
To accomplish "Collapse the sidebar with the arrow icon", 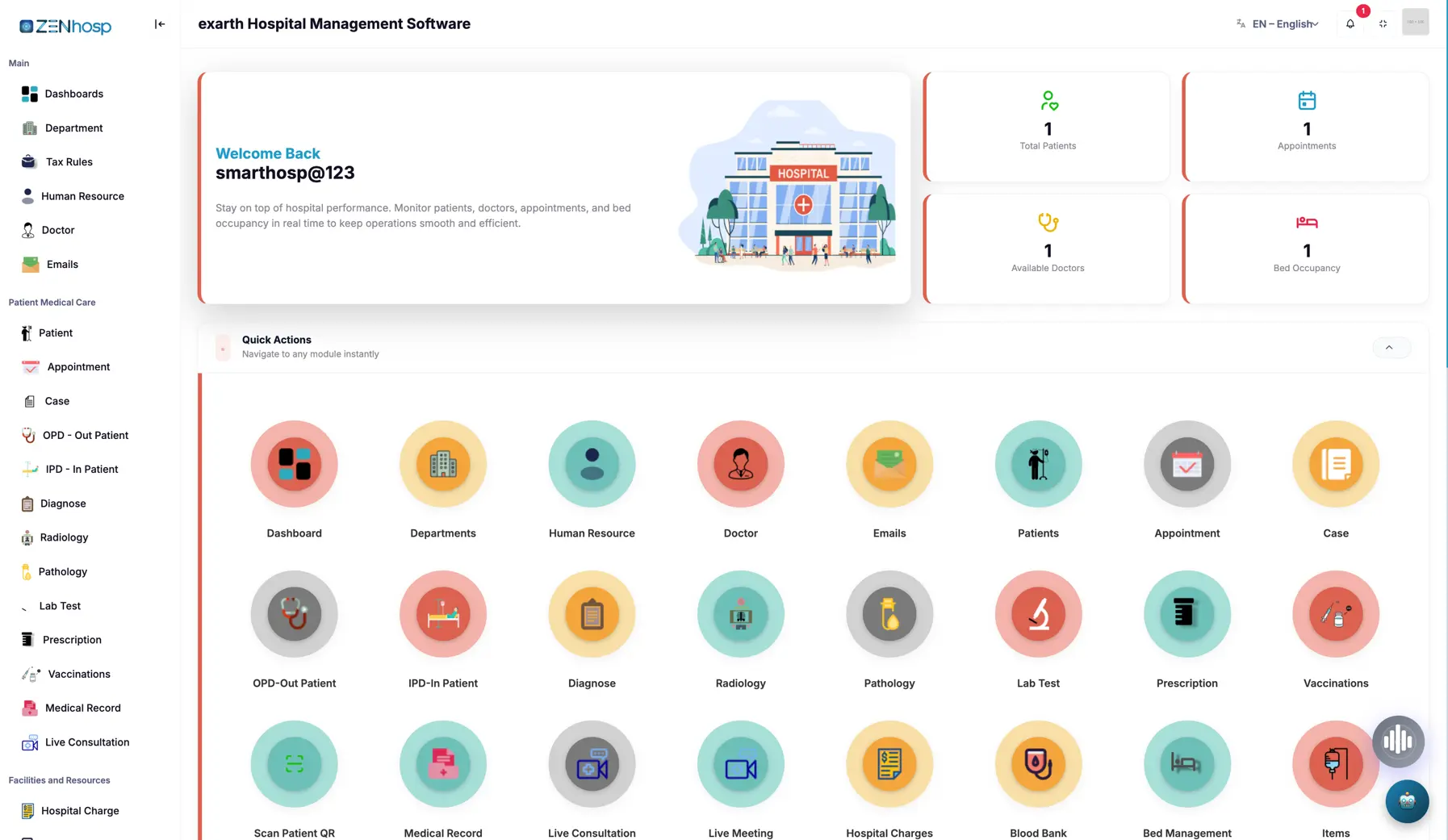I will [160, 24].
